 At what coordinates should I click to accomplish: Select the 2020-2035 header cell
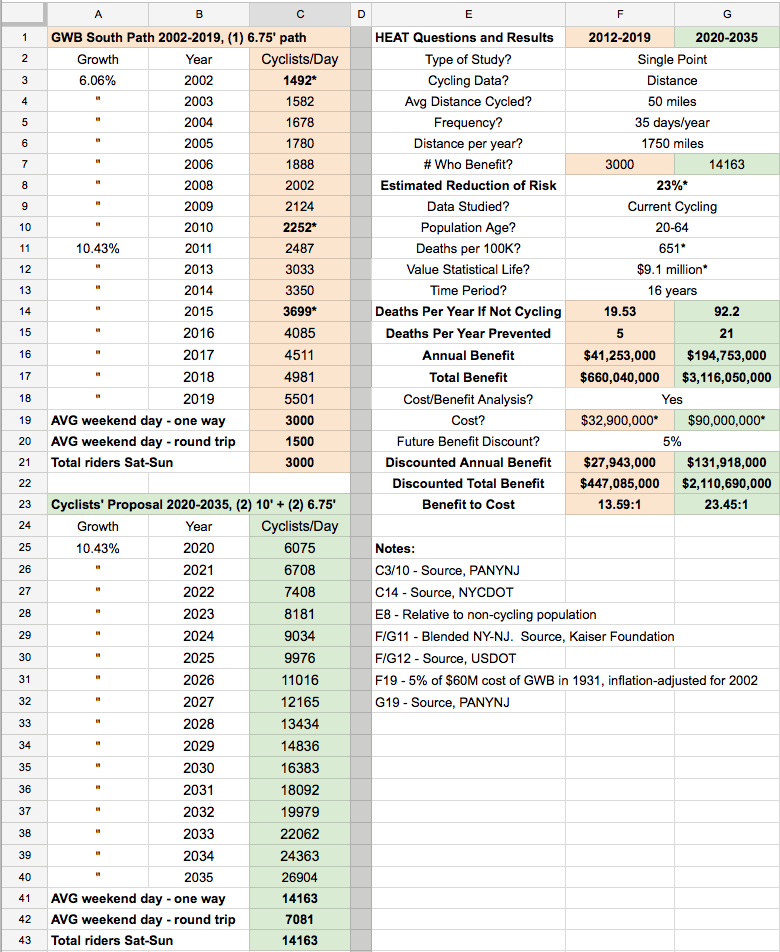coord(726,37)
